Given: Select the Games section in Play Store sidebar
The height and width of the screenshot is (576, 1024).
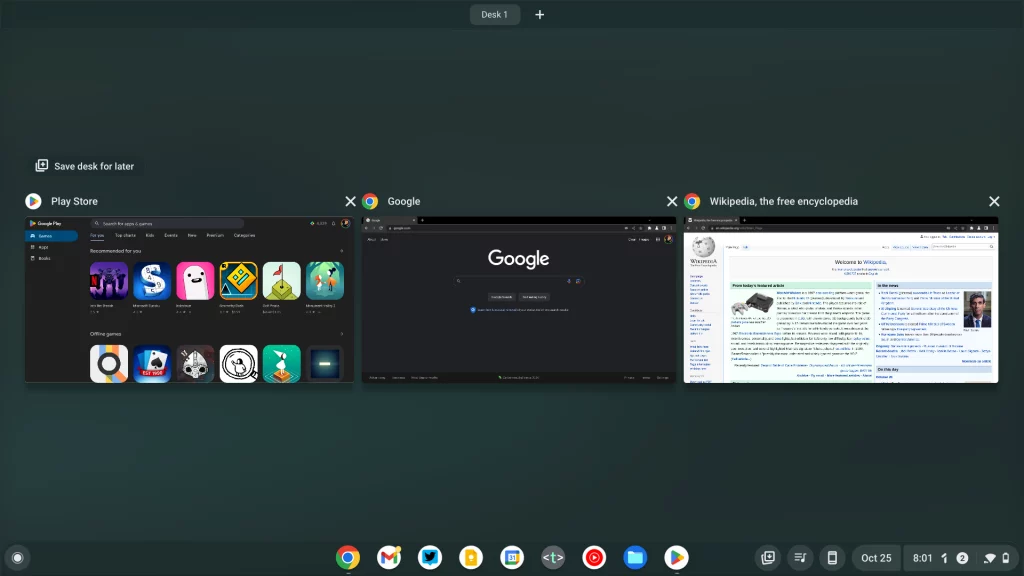Looking at the screenshot, I should click(x=46, y=236).
